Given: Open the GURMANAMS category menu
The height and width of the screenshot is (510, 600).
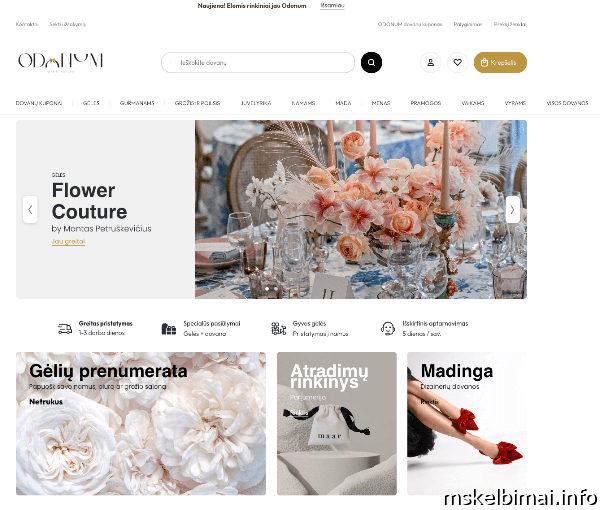Looking at the screenshot, I should [x=137, y=103].
